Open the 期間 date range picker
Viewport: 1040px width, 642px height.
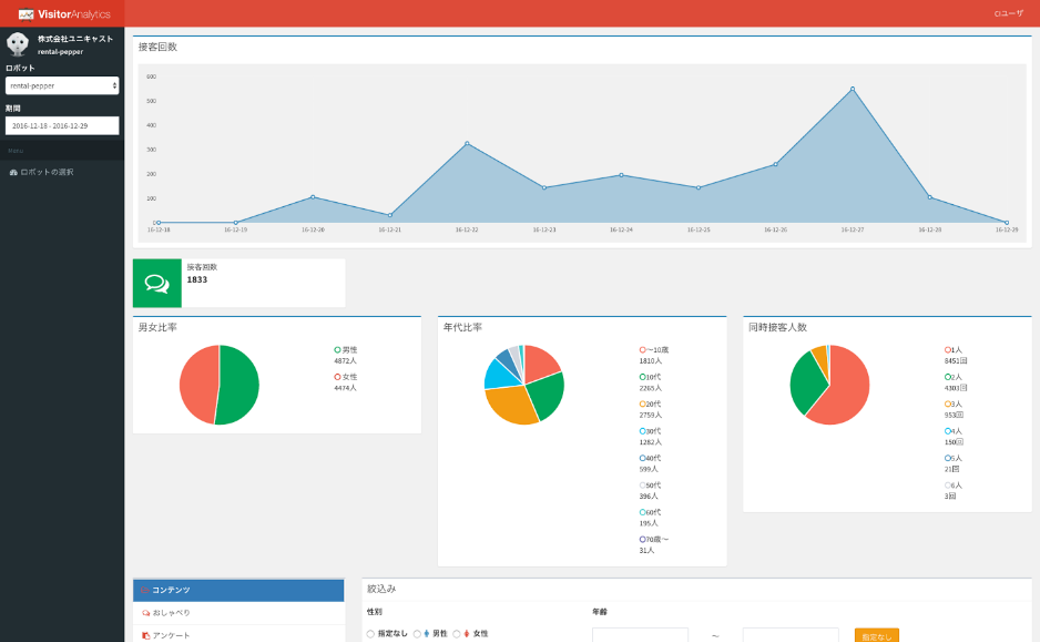pos(62,126)
